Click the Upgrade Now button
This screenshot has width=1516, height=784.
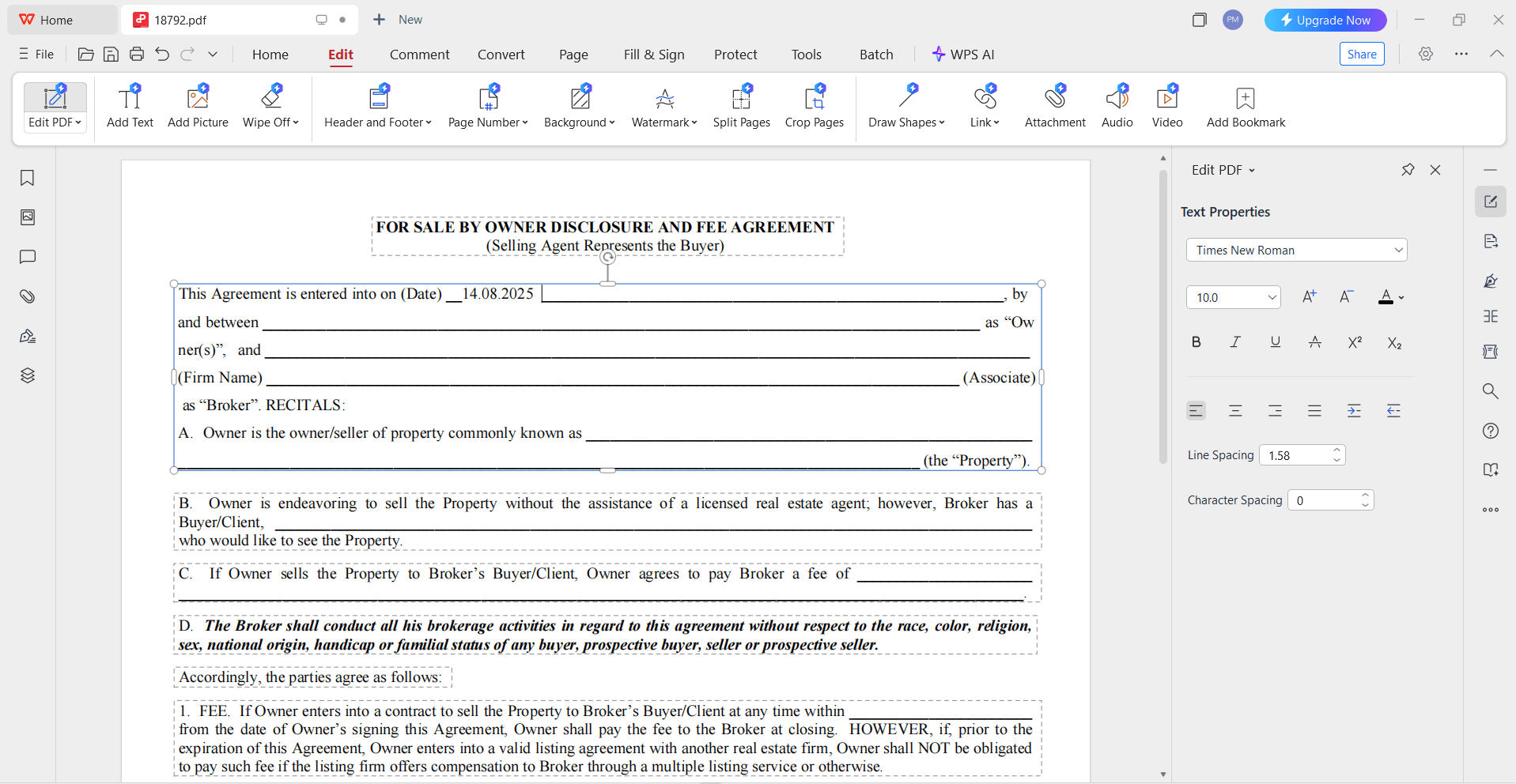pyautogui.click(x=1325, y=20)
